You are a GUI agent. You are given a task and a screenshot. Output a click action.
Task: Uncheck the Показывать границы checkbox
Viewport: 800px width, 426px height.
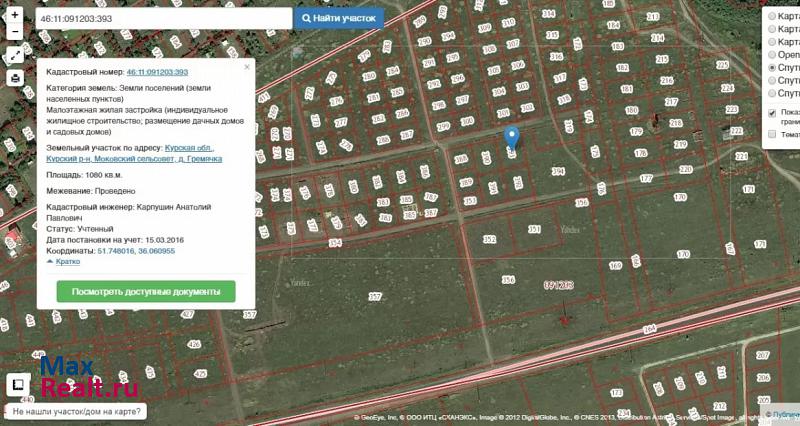[771, 112]
